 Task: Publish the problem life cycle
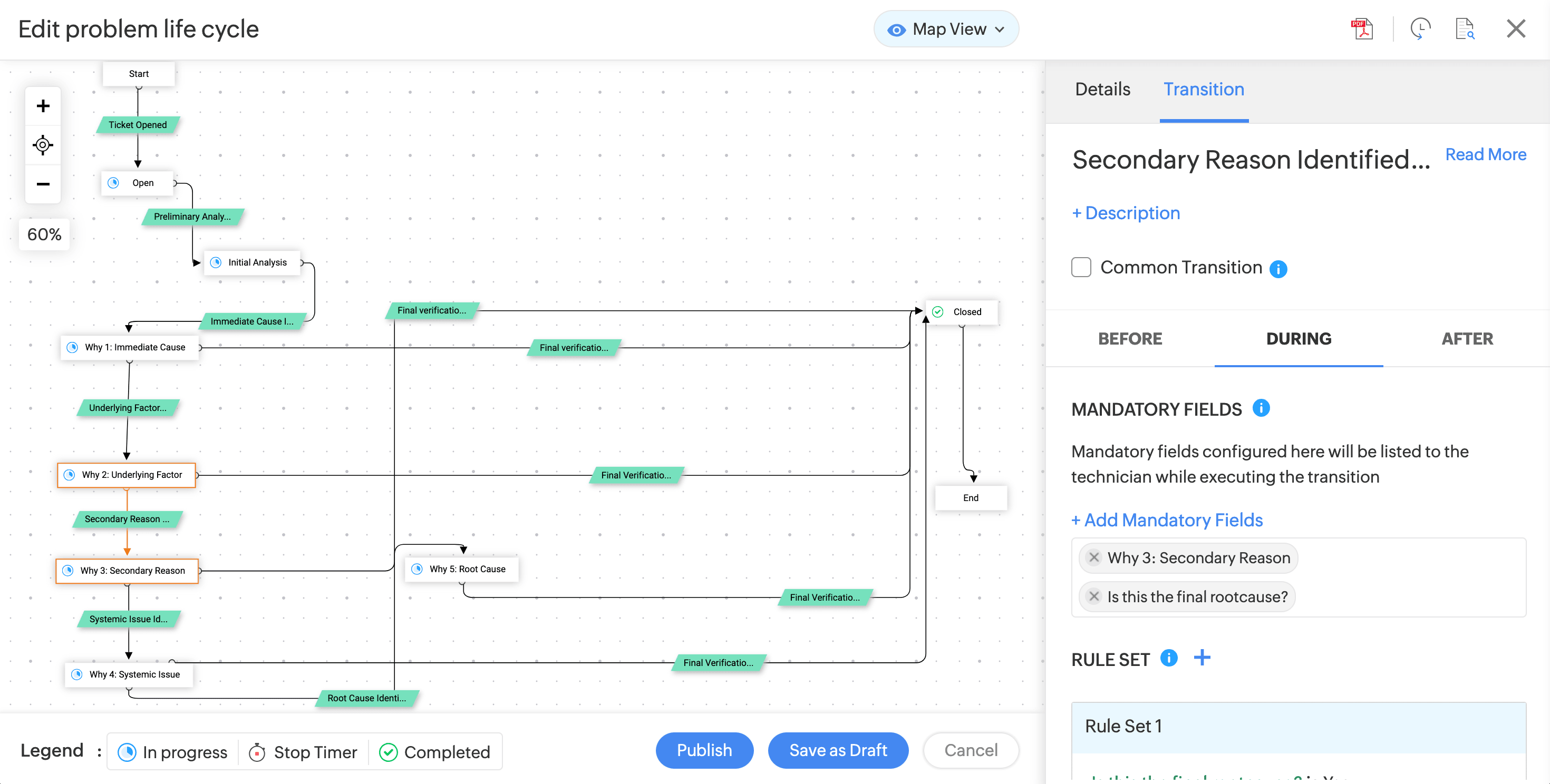704,750
